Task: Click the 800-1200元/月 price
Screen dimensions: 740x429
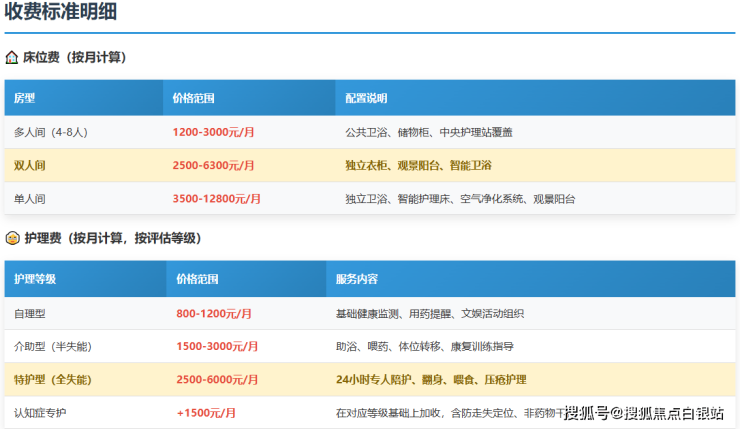Action: click(214, 313)
